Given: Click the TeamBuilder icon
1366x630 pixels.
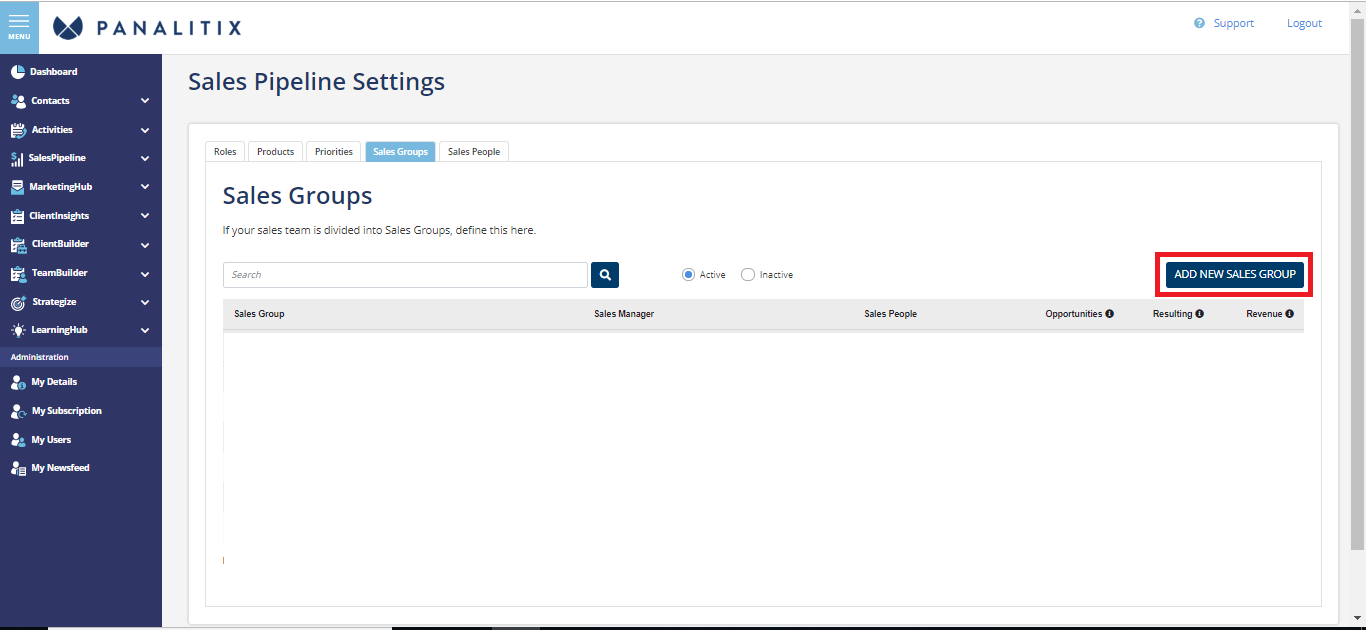Looking at the screenshot, I should point(17,273).
